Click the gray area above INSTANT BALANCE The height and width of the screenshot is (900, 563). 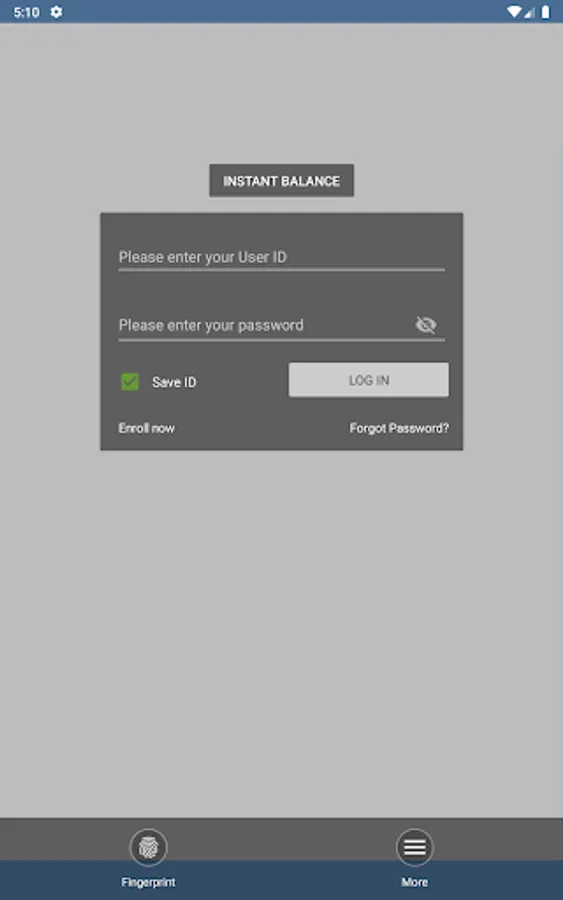pyautogui.click(x=281, y=92)
